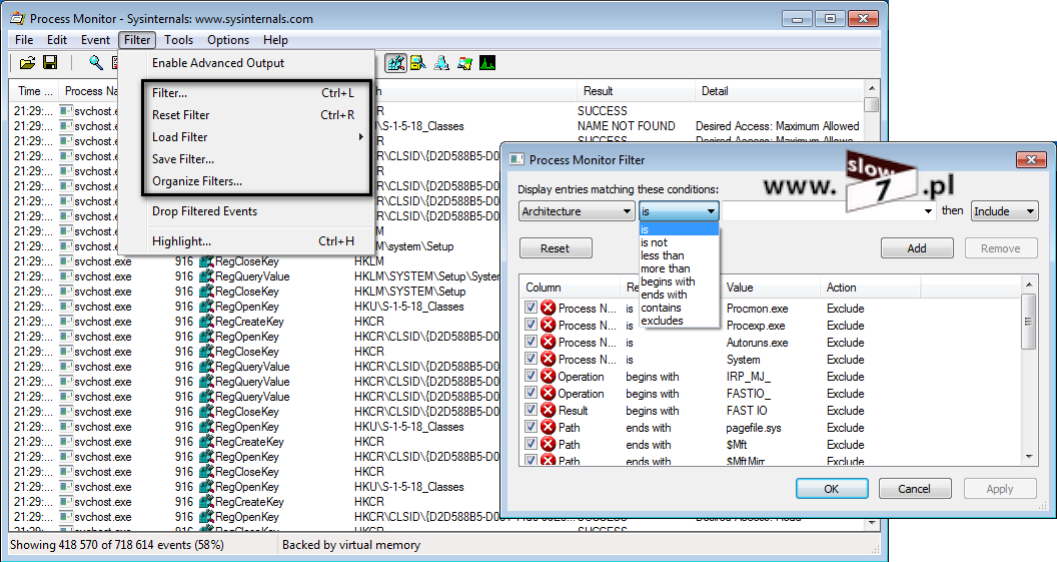Click red exclude icon in System row
This screenshot has height=562, width=1057.
[x=548, y=359]
